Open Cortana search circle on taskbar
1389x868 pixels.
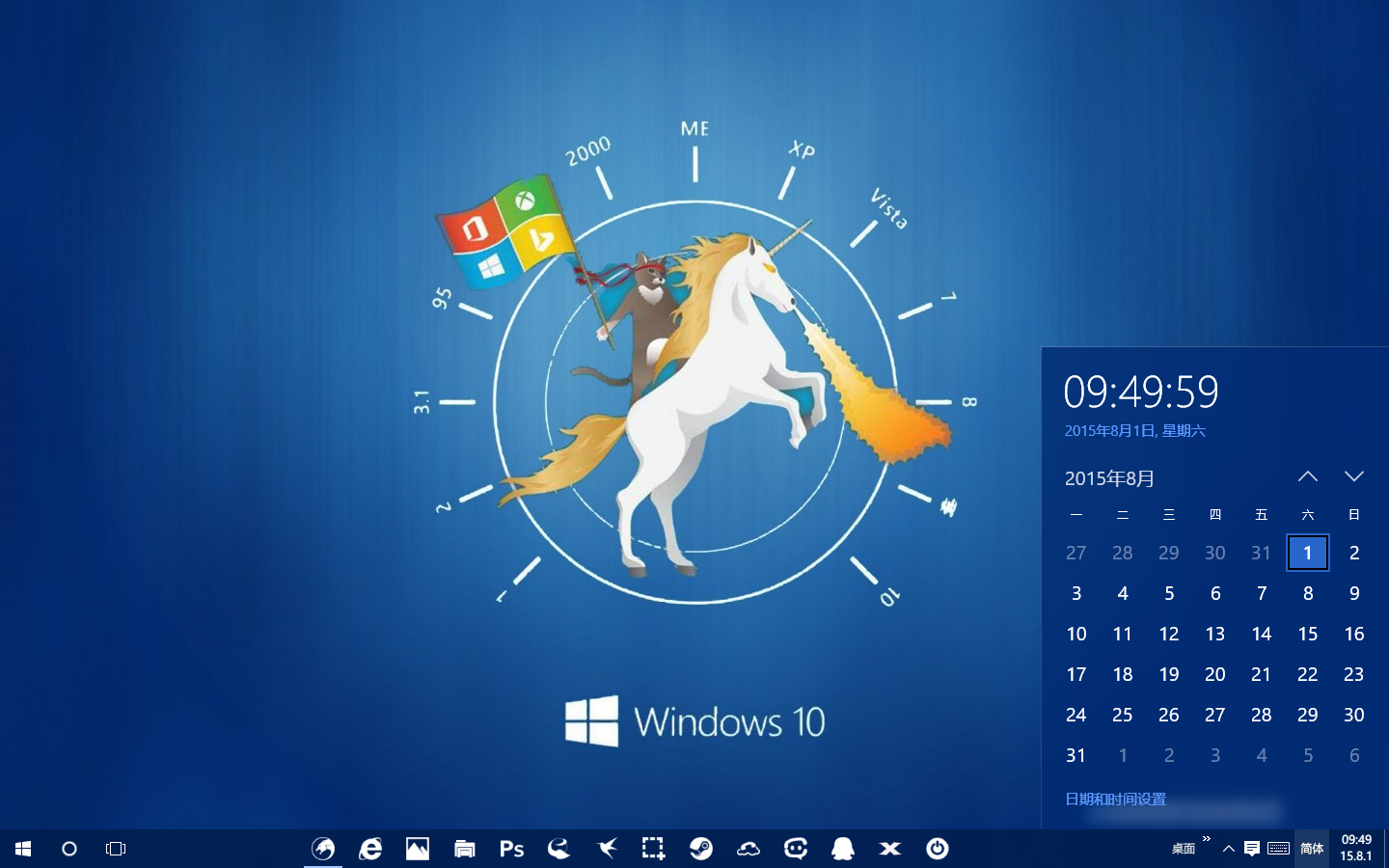click(x=69, y=849)
